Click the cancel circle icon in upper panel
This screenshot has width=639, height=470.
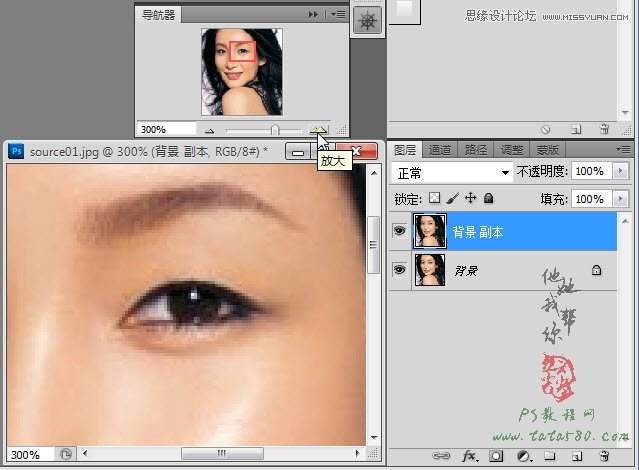(546, 130)
